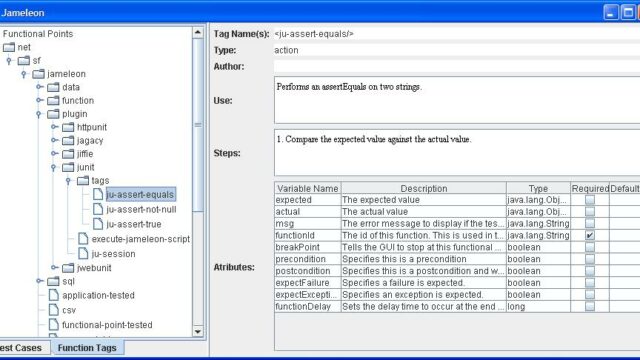Select the execute-jameleon-script tree item
Viewport: 640px width, 360px height.
[x=141, y=239]
